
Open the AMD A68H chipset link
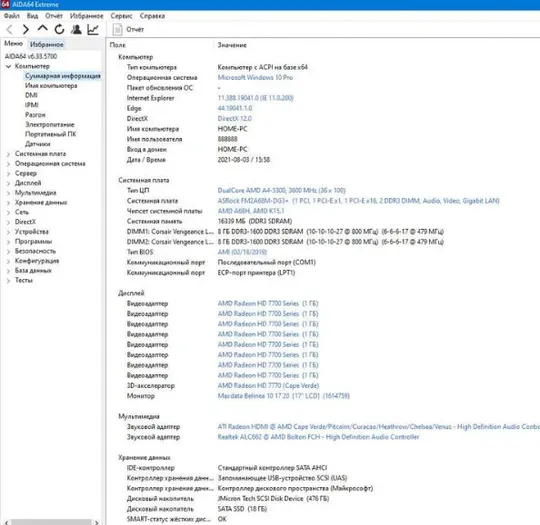251,211
